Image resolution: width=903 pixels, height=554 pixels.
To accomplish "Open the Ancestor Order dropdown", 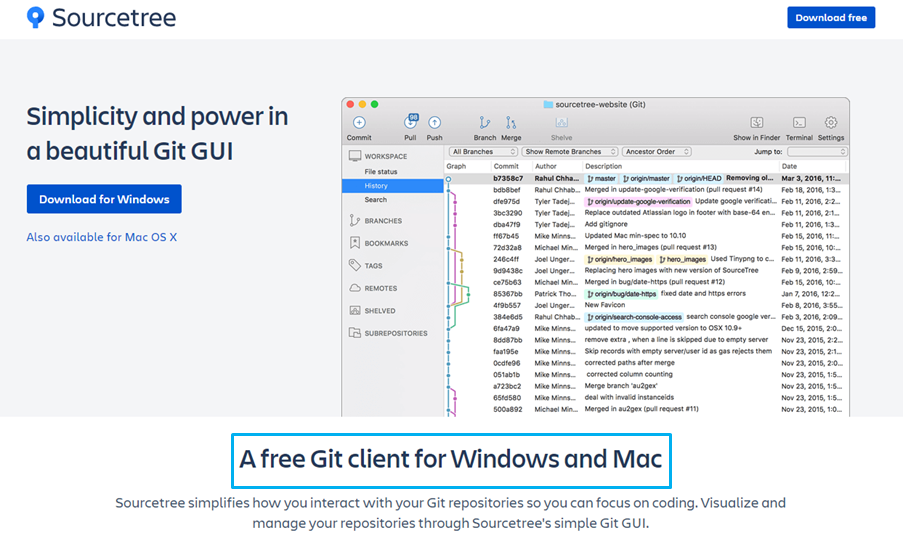I will tap(657, 151).
